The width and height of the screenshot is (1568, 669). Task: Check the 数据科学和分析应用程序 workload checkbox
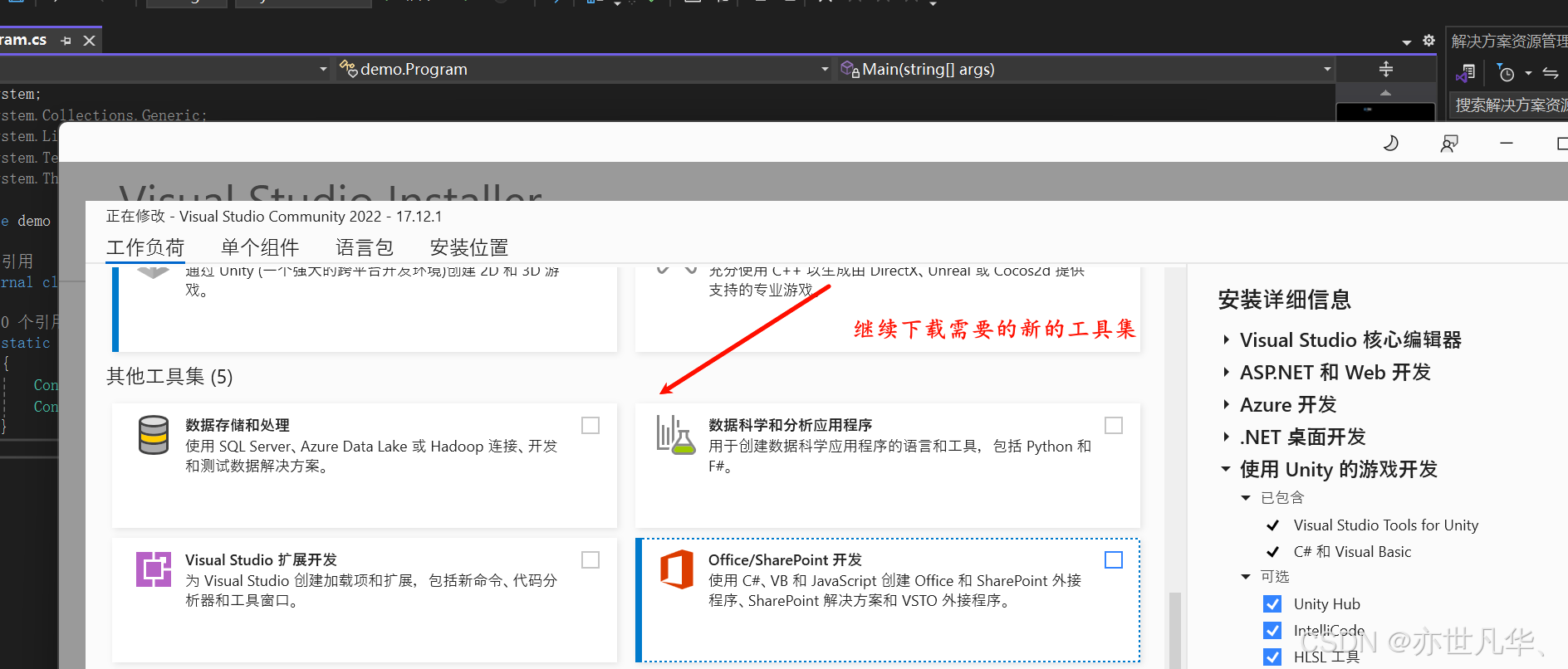pos(1114,425)
